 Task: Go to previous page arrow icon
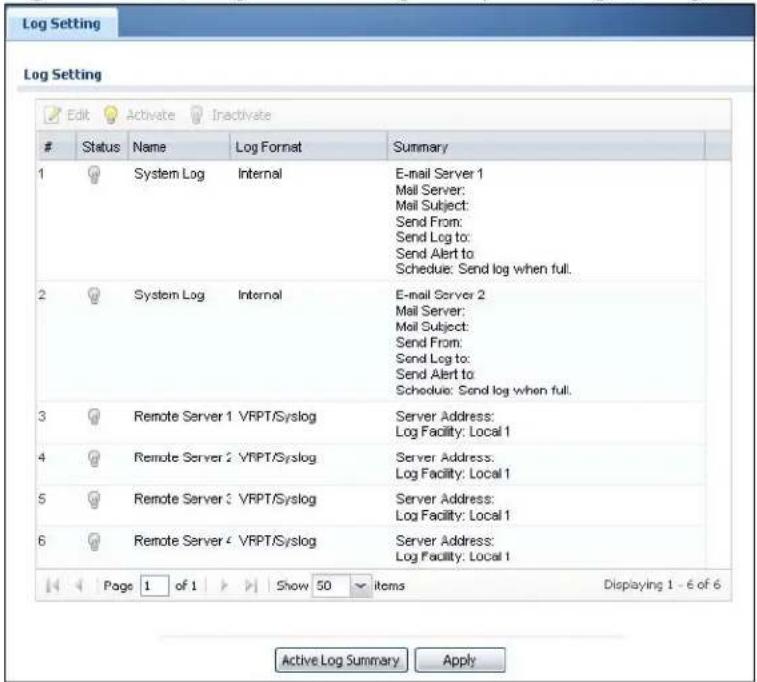[79, 585]
